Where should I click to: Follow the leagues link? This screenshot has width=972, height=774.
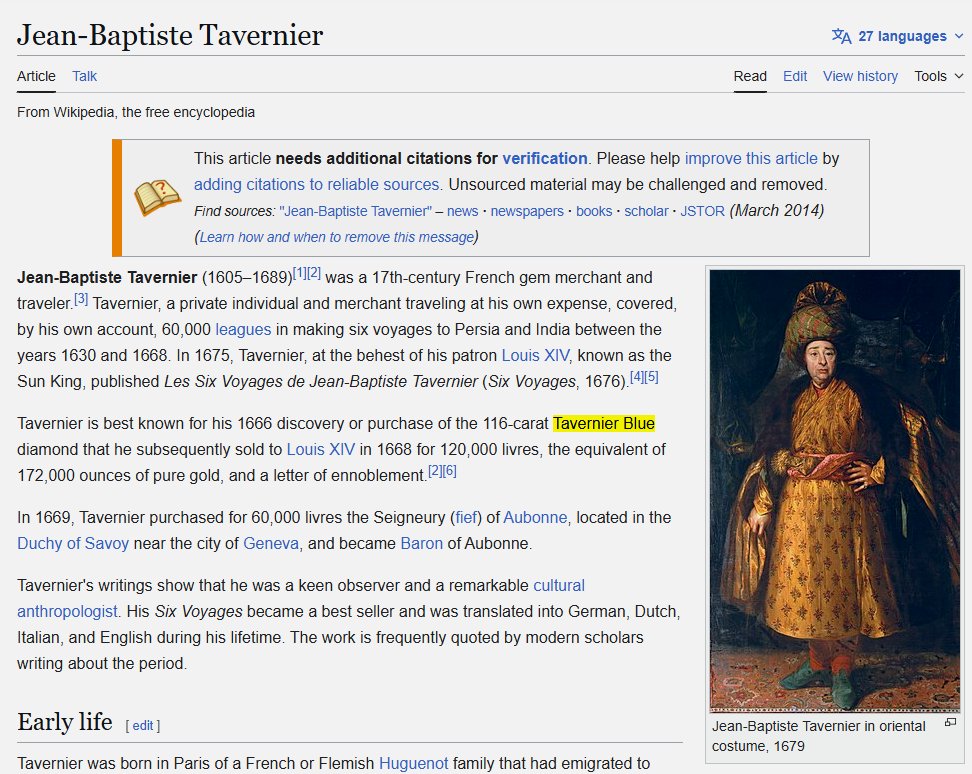pos(243,330)
